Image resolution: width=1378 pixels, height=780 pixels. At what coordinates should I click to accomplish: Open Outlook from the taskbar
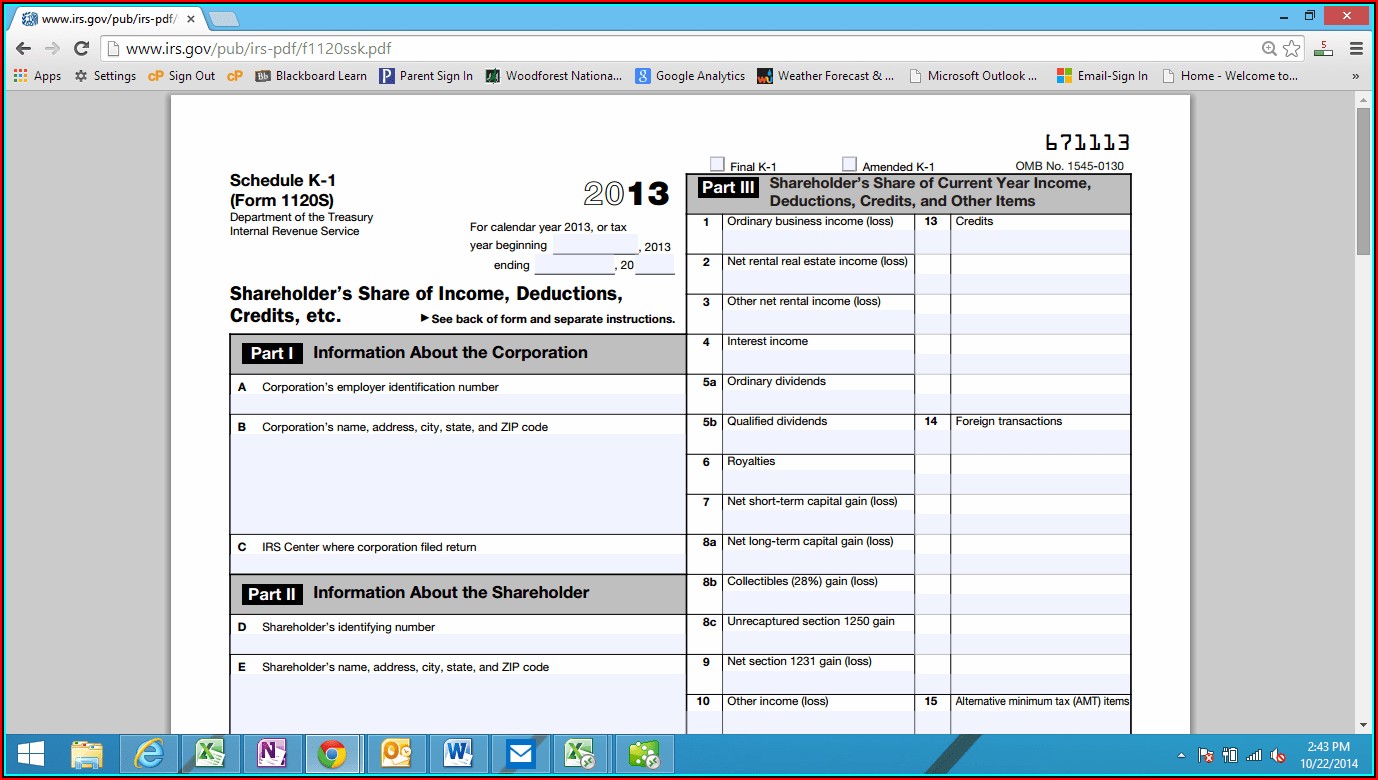pyautogui.click(x=395, y=754)
